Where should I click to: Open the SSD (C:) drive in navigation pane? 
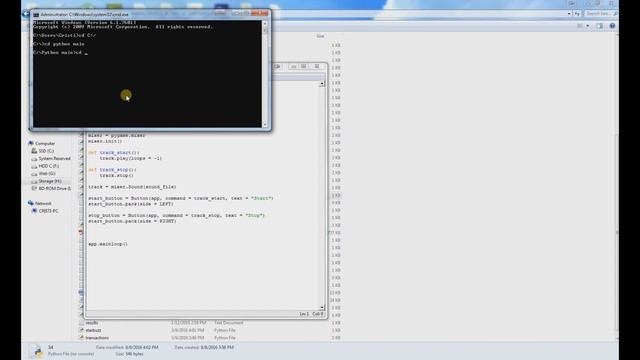click(x=46, y=151)
